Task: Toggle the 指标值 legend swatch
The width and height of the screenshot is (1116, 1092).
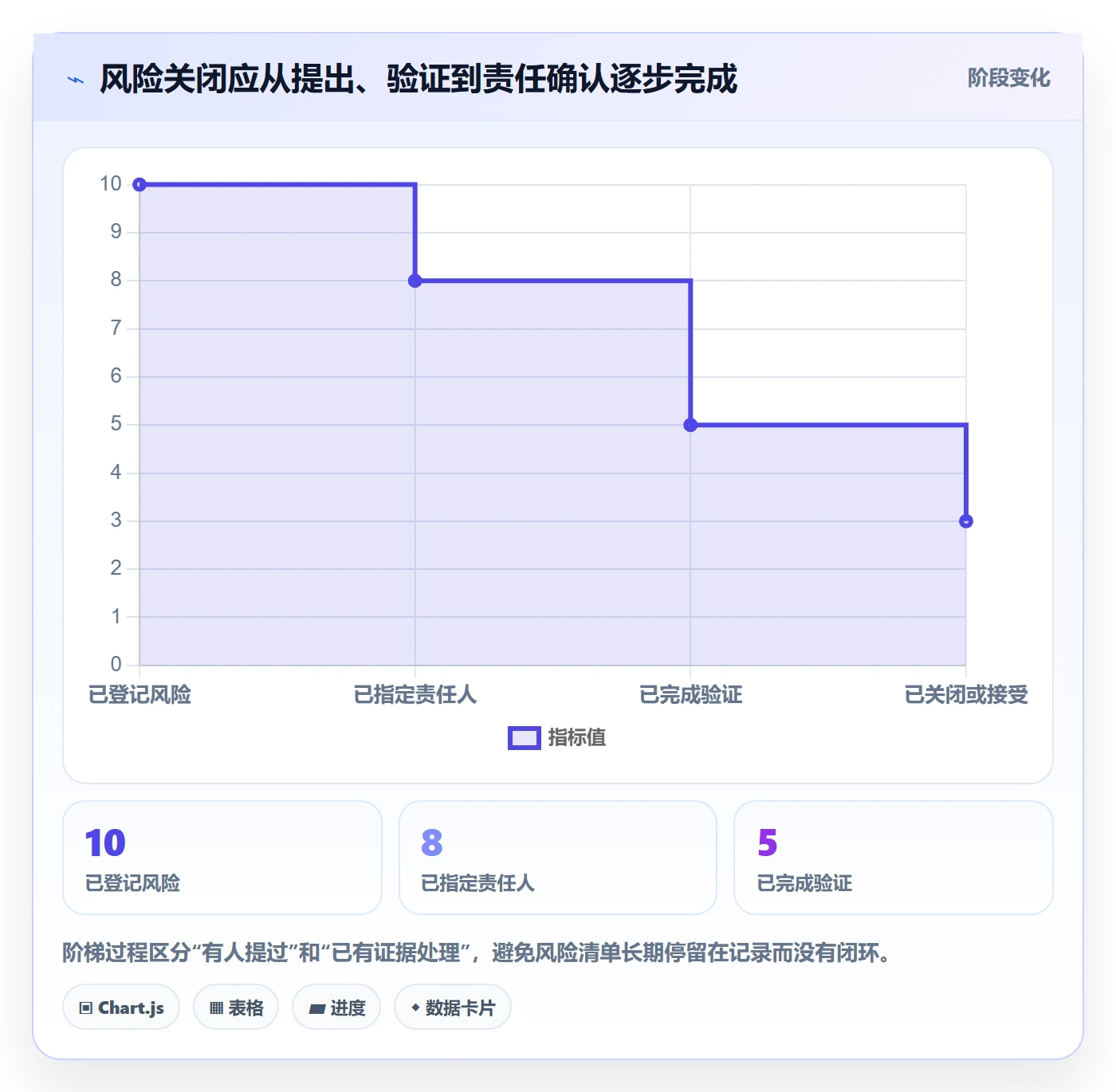Action: point(525,738)
